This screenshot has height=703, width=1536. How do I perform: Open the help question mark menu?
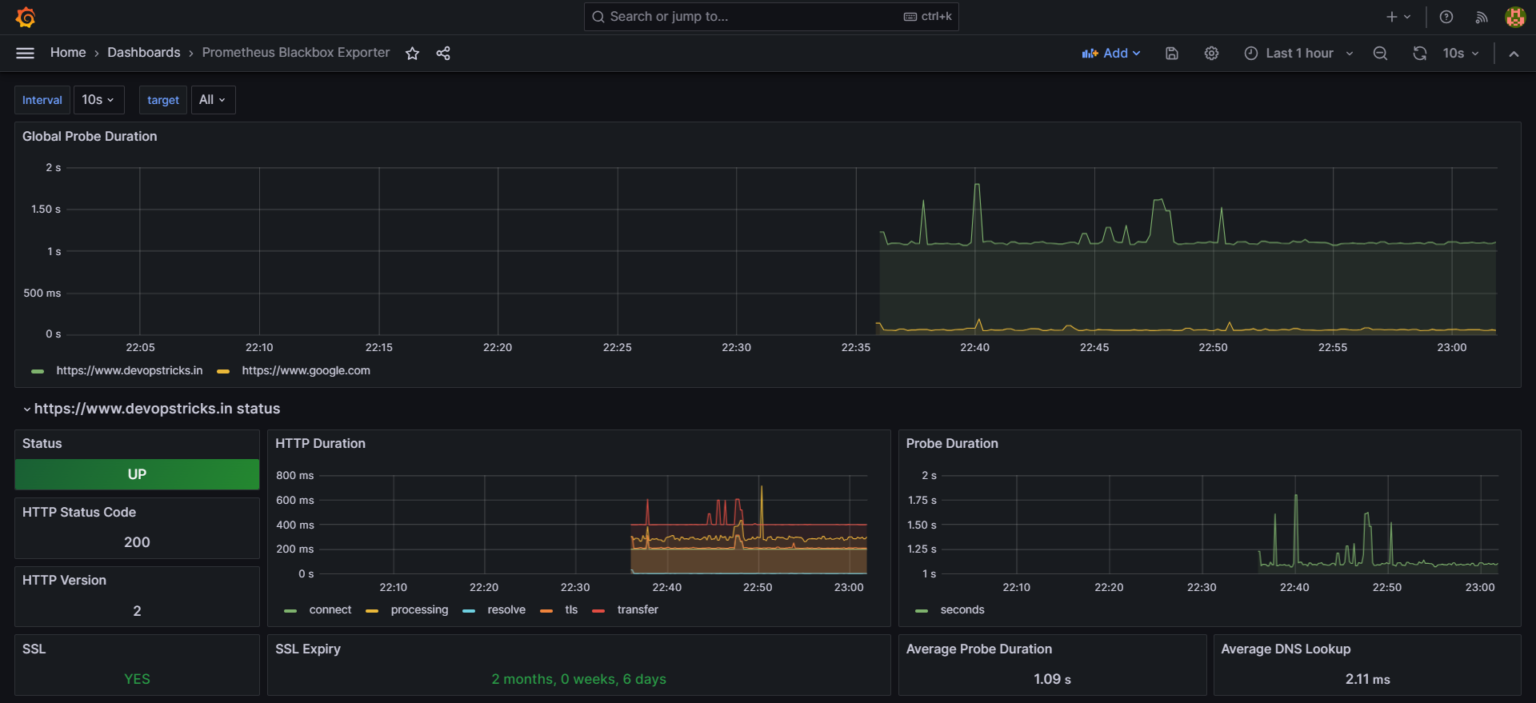click(1446, 16)
